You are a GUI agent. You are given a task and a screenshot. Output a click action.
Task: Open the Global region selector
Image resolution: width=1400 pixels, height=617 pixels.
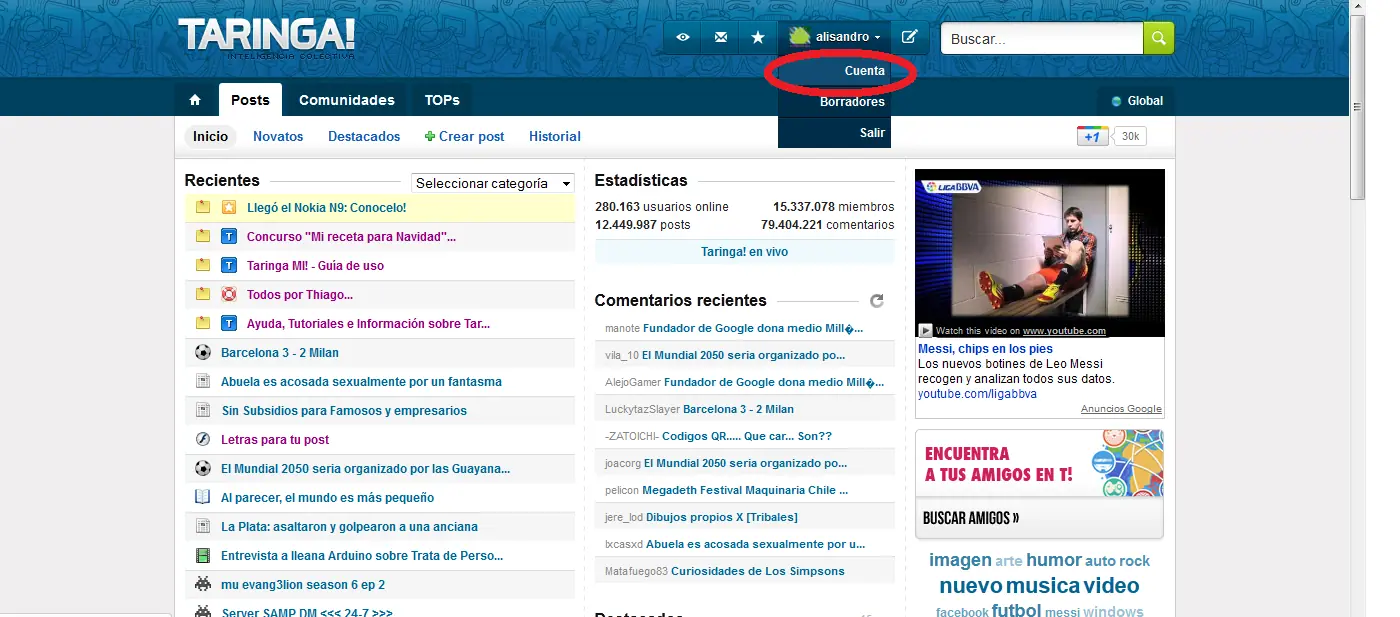(x=1137, y=100)
